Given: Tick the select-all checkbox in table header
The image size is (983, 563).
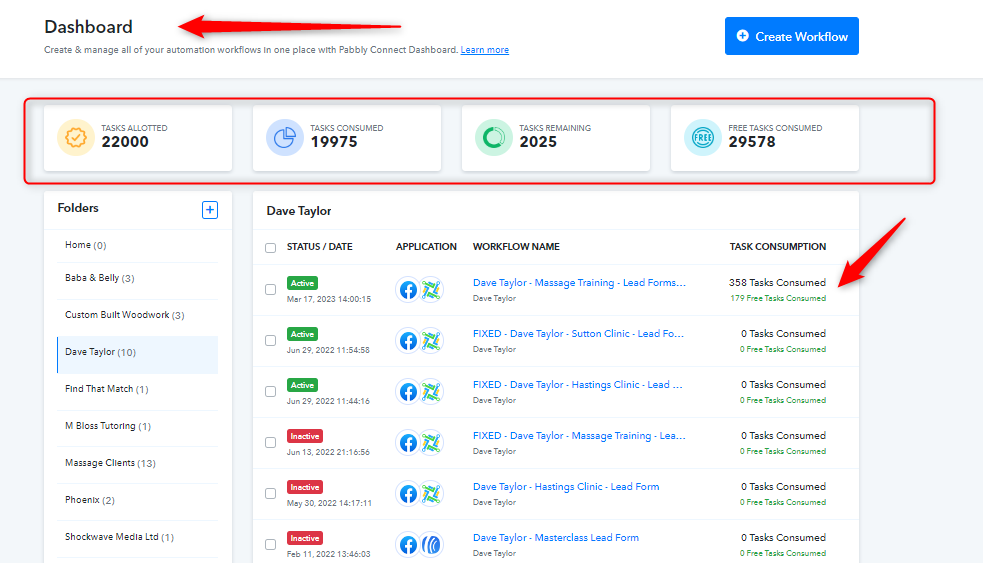Looking at the screenshot, I should coord(270,248).
